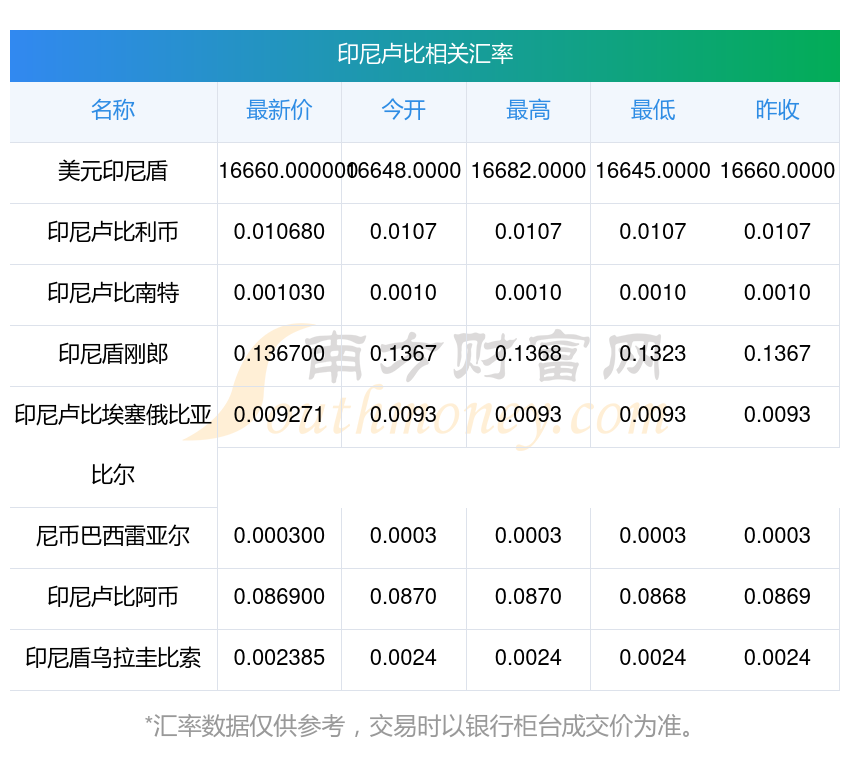This screenshot has width=850, height=757.
Task: Select the 名称 column header
Action: pyautogui.click(x=113, y=110)
